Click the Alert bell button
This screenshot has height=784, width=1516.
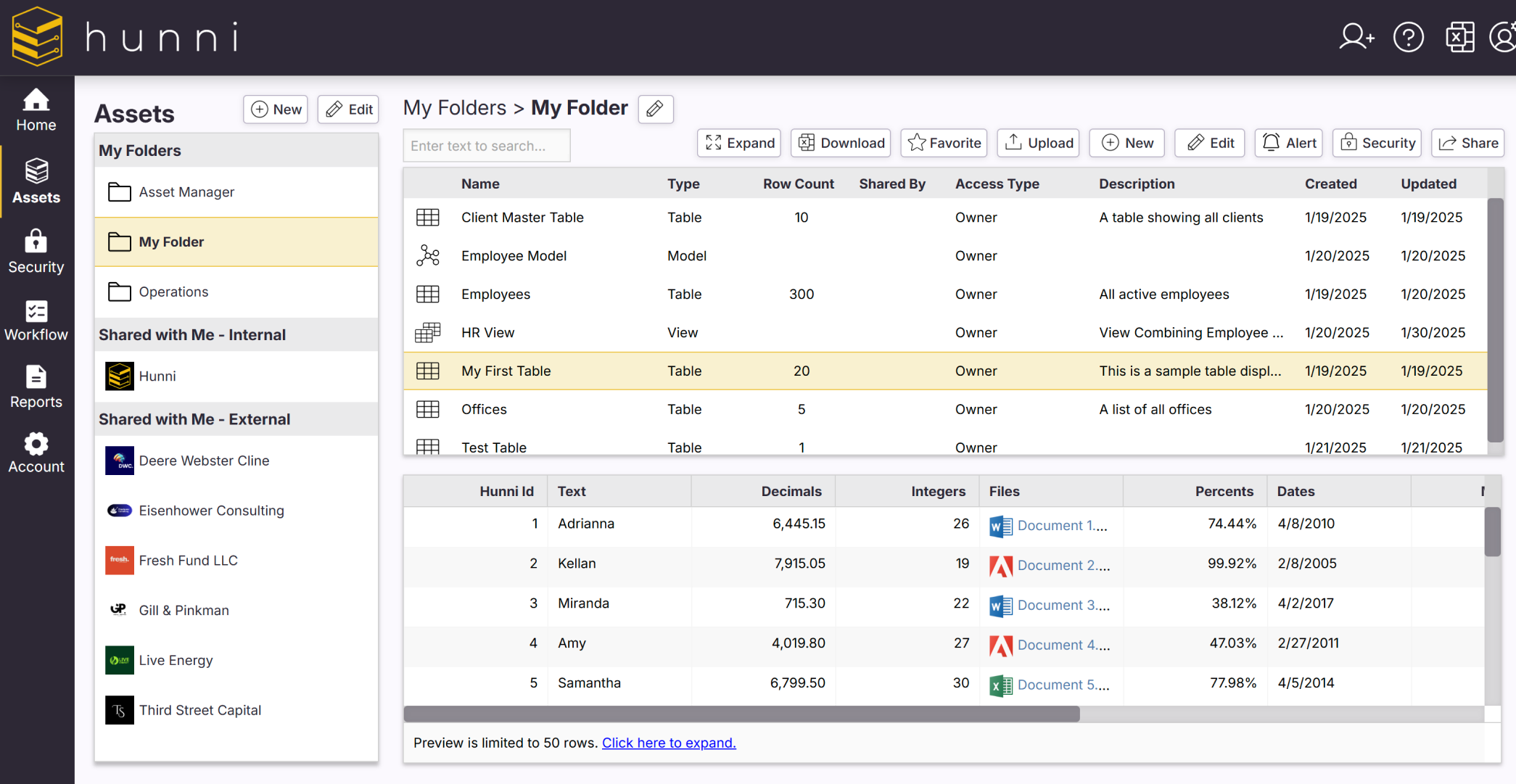coord(1290,143)
